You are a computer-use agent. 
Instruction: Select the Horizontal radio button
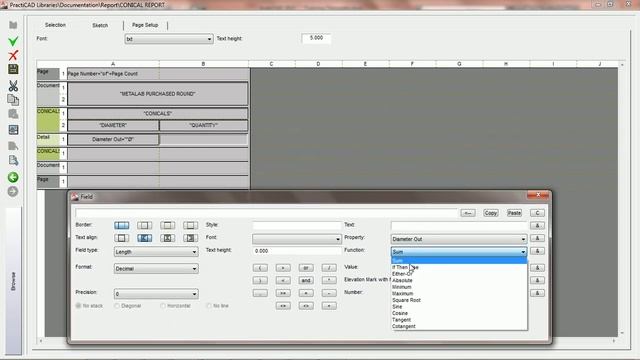163,306
